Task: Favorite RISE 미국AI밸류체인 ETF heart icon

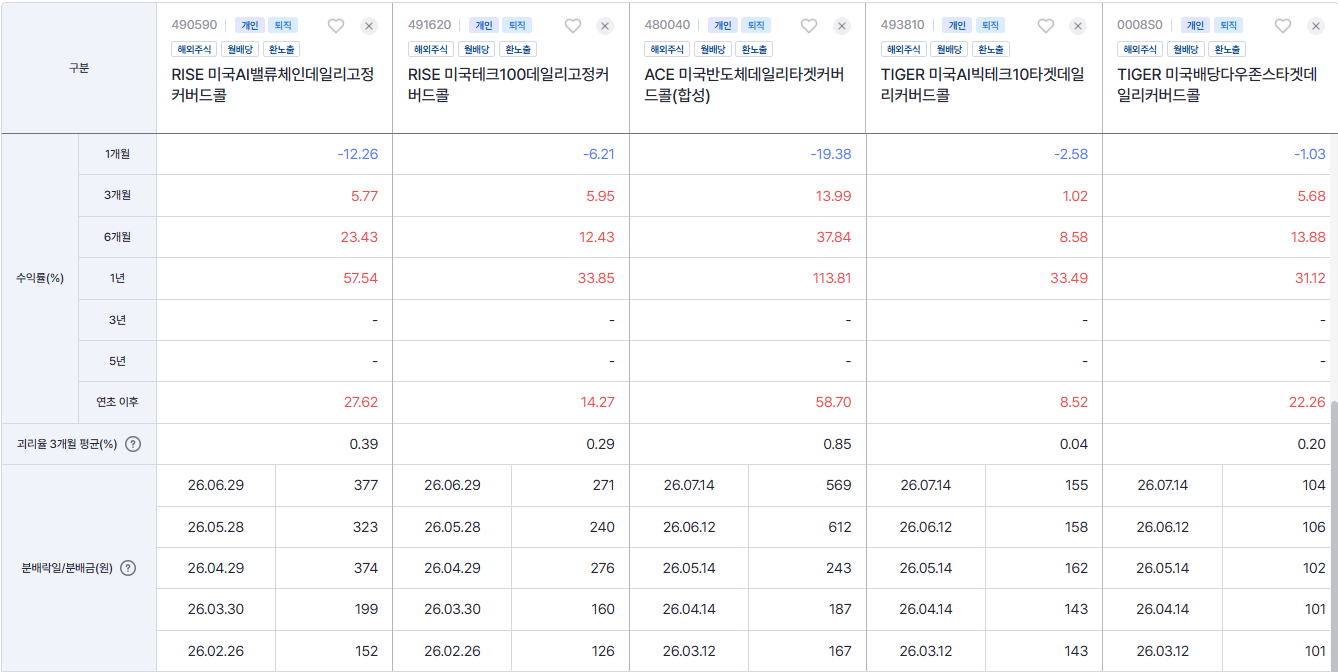Action: pos(336,26)
